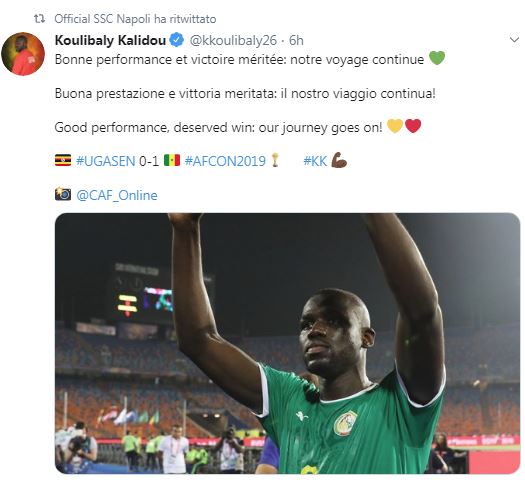
Task: Follow the #AFCON2019 hashtag
Action: pos(225,161)
